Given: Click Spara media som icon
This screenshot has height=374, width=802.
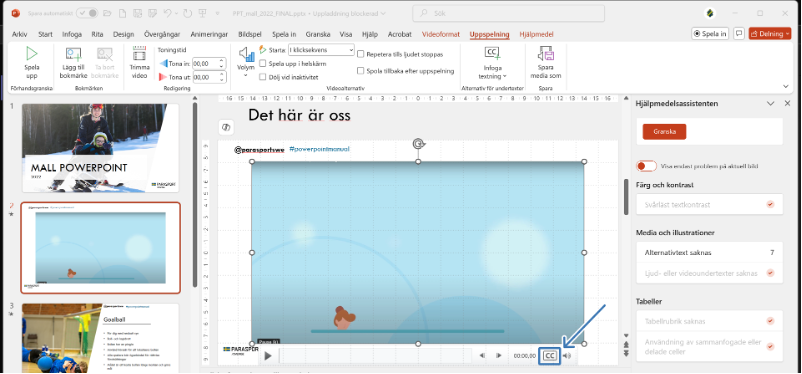Looking at the screenshot, I should point(546,54).
